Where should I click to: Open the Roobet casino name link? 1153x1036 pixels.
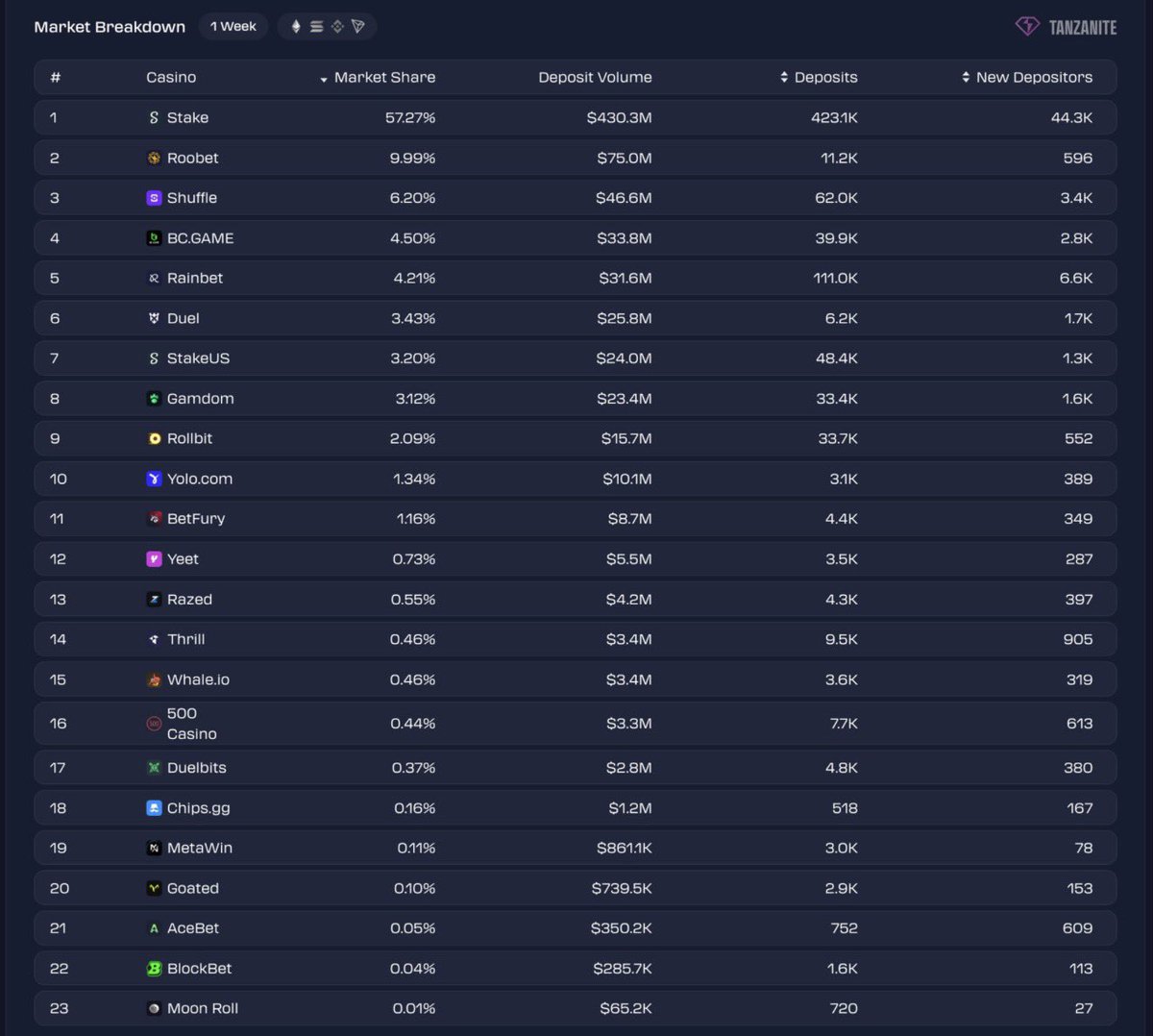tap(192, 158)
